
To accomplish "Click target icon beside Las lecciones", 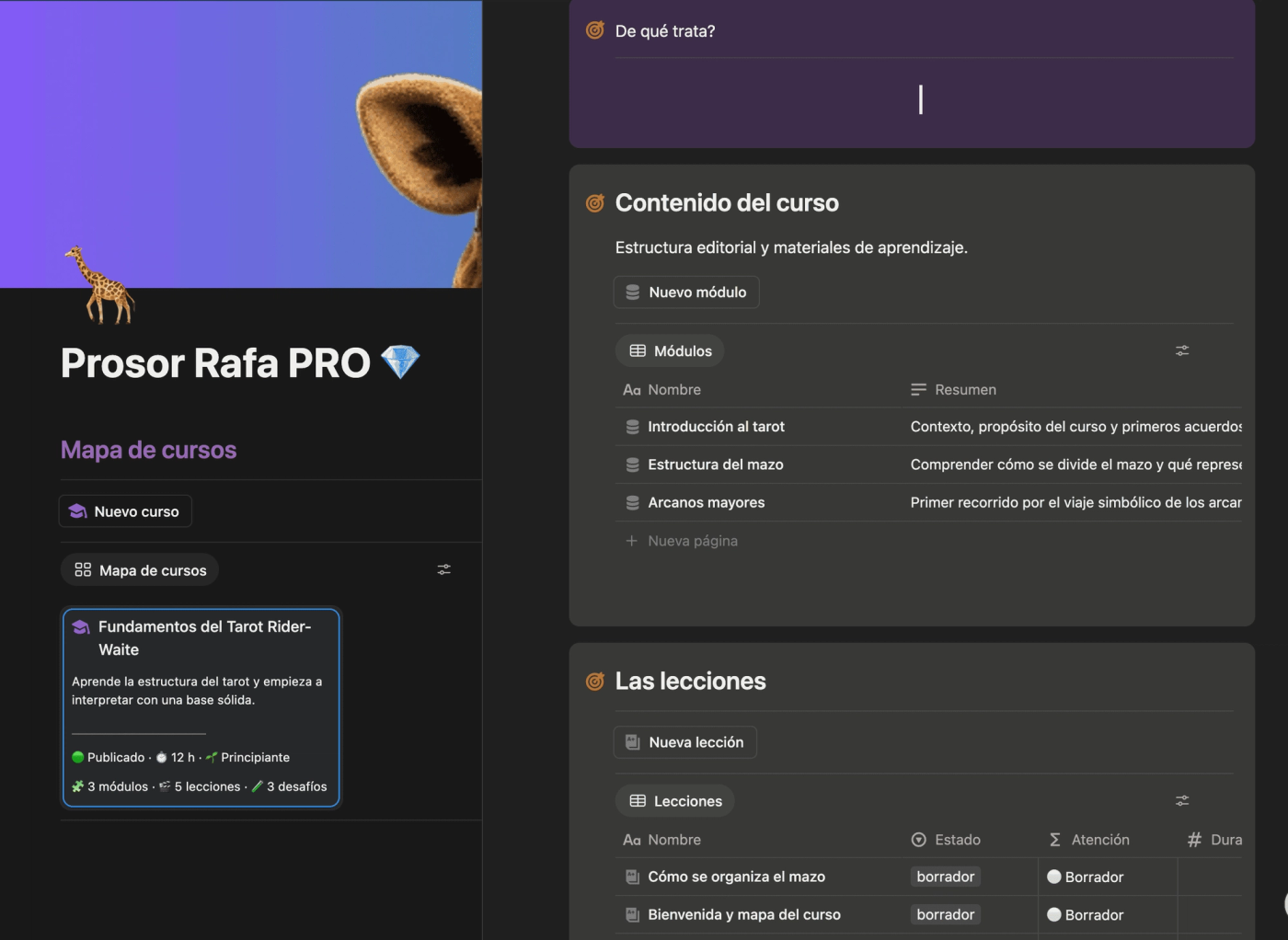I will (595, 682).
